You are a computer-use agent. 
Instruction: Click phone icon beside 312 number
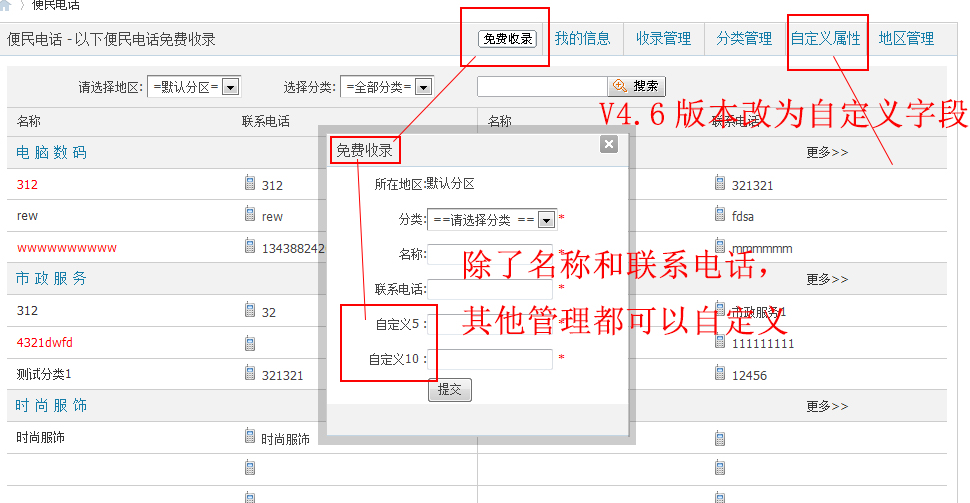[250, 183]
